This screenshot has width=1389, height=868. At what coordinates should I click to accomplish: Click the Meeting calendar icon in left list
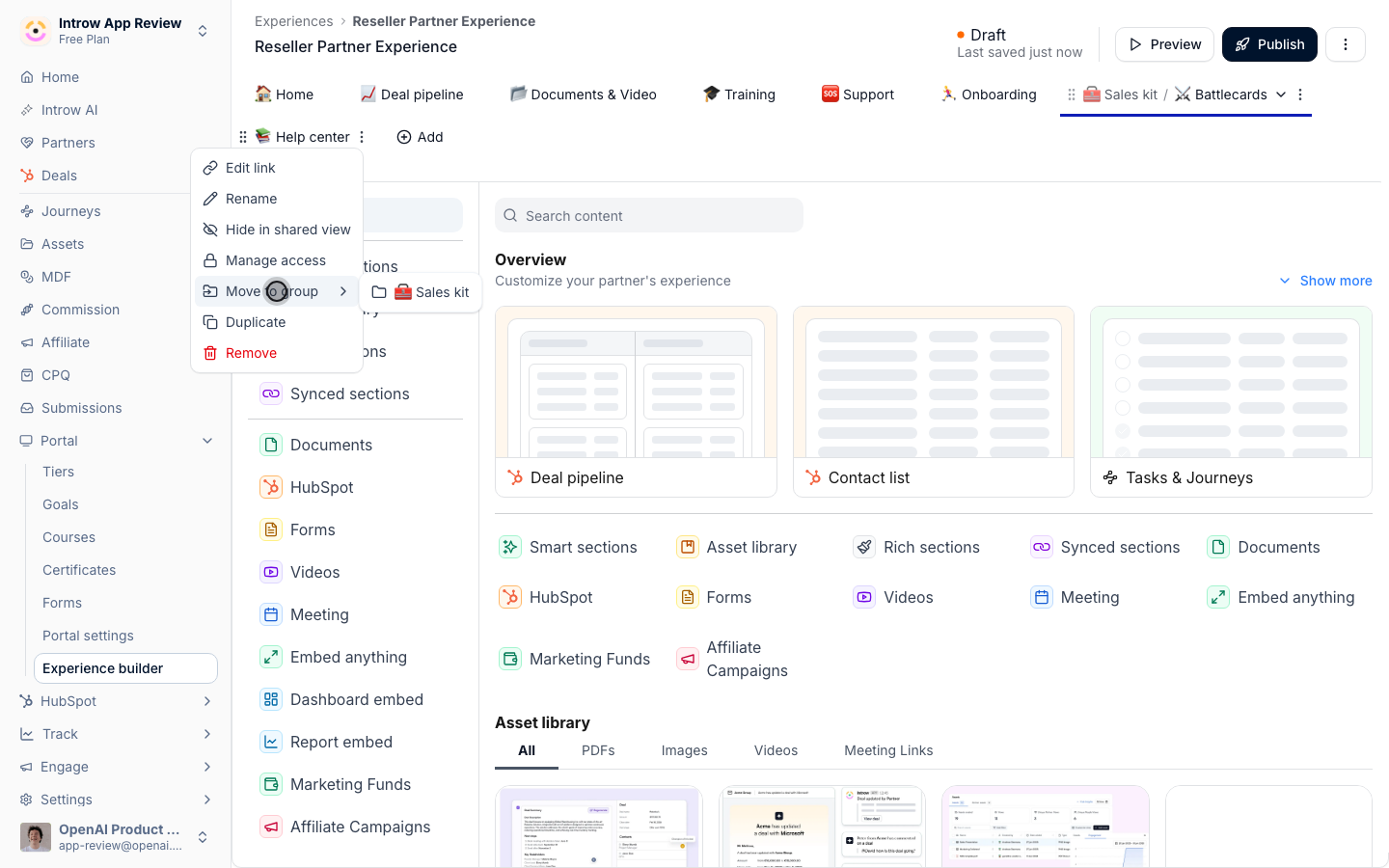coord(271,614)
